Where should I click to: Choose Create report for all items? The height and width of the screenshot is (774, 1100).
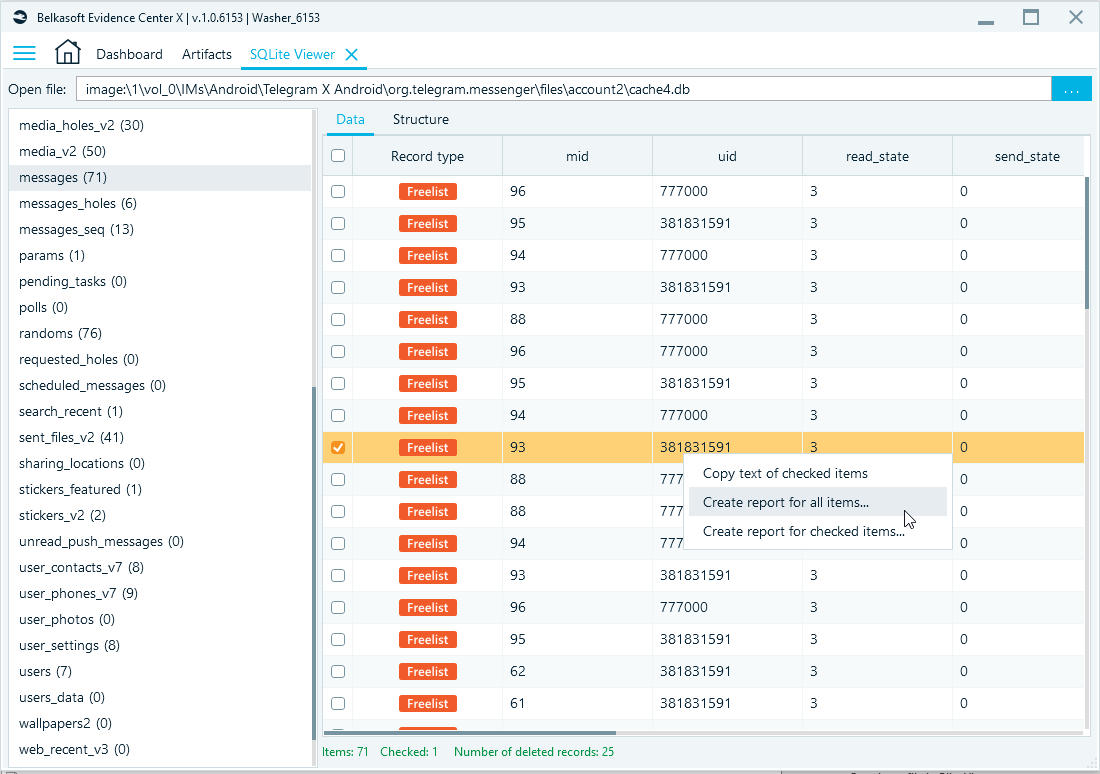coord(817,502)
